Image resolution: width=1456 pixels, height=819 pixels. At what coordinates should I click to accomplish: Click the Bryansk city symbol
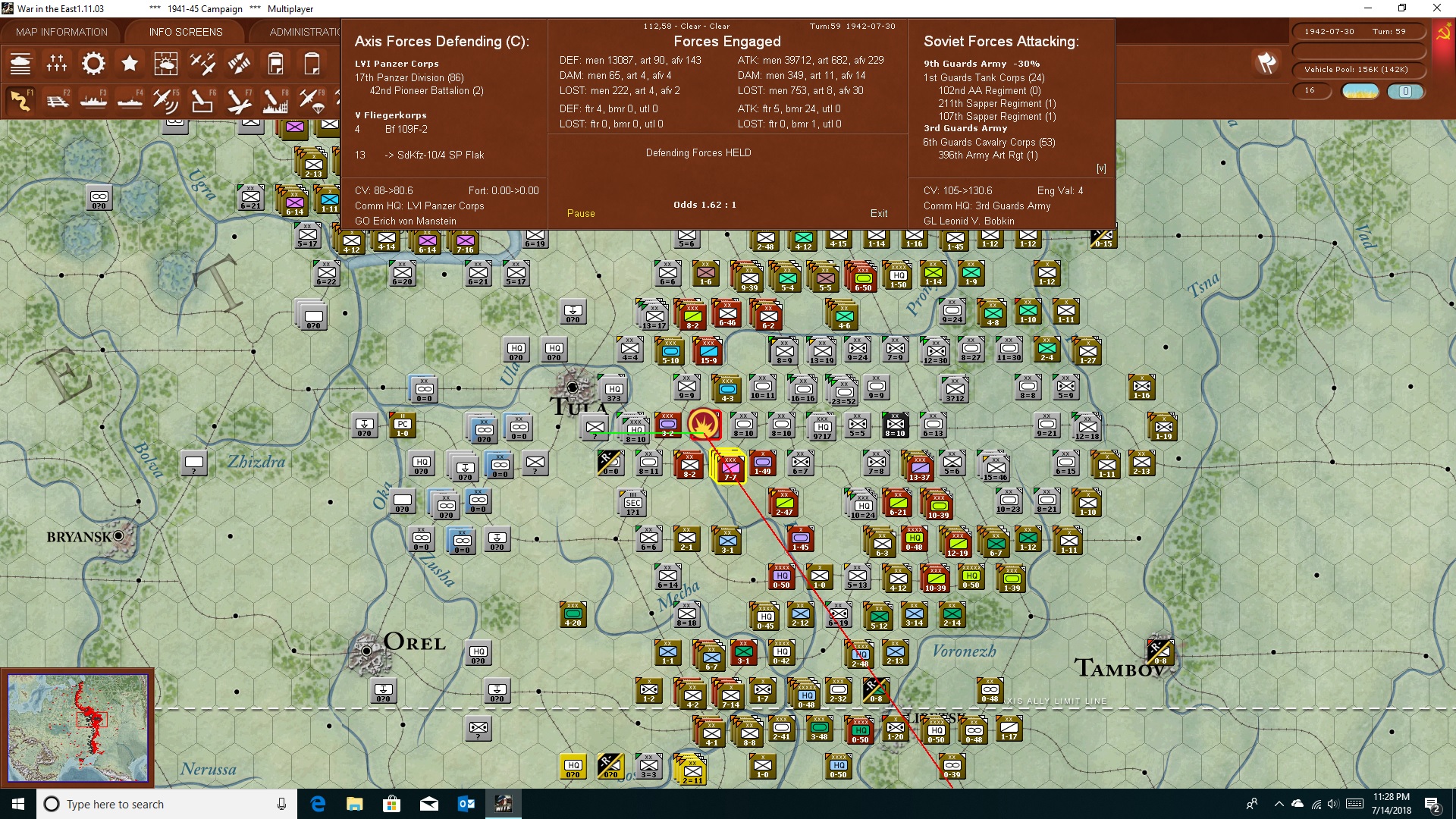click(x=119, y=536)
